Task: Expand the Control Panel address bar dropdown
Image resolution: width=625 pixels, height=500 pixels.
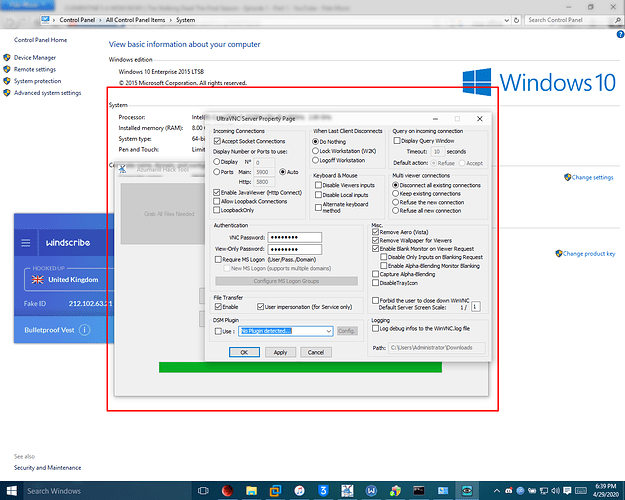Action: [x=507, y=20]
